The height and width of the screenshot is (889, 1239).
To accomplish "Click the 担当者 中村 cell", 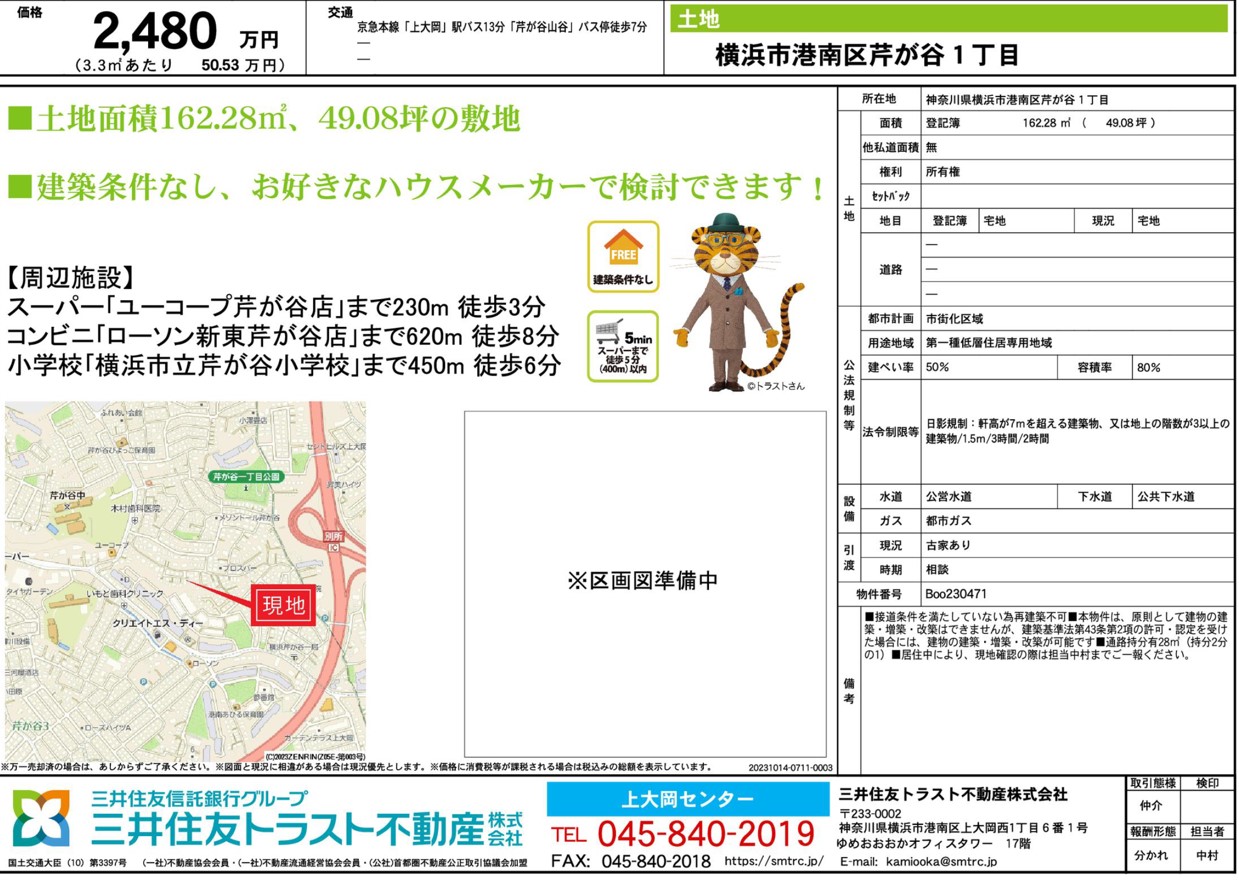I will point(1208,856).
